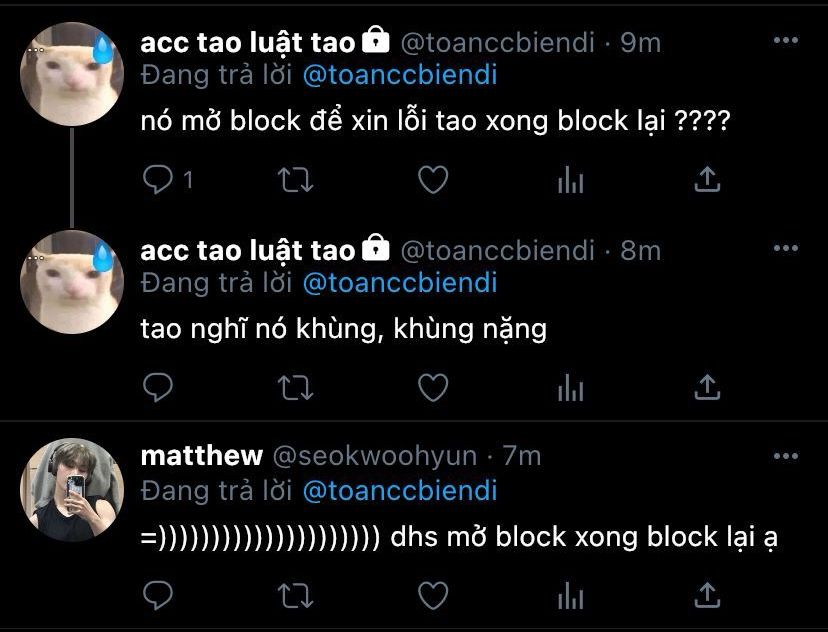828x632 pixels.
Task: Open matthew's profile name
Action: click(202, 456)
